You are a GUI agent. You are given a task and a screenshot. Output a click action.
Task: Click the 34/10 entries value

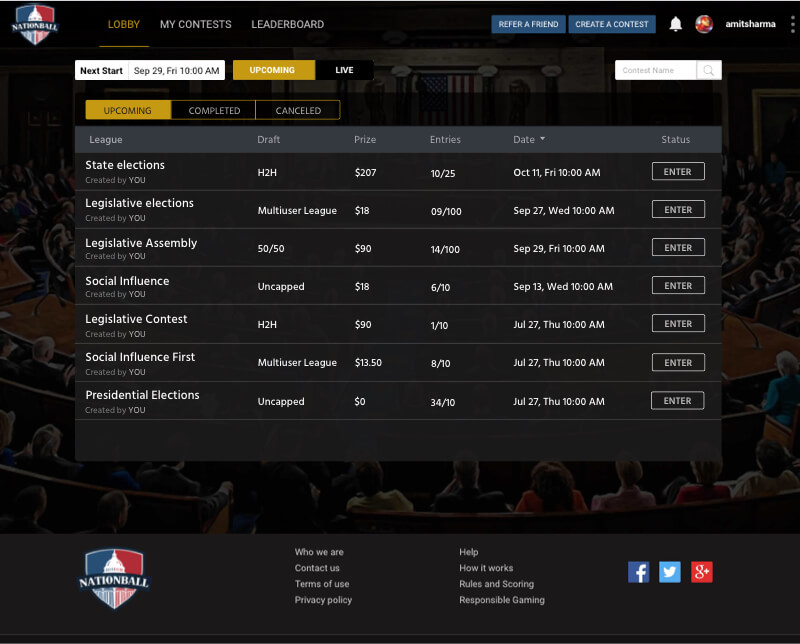pos(442,402)
